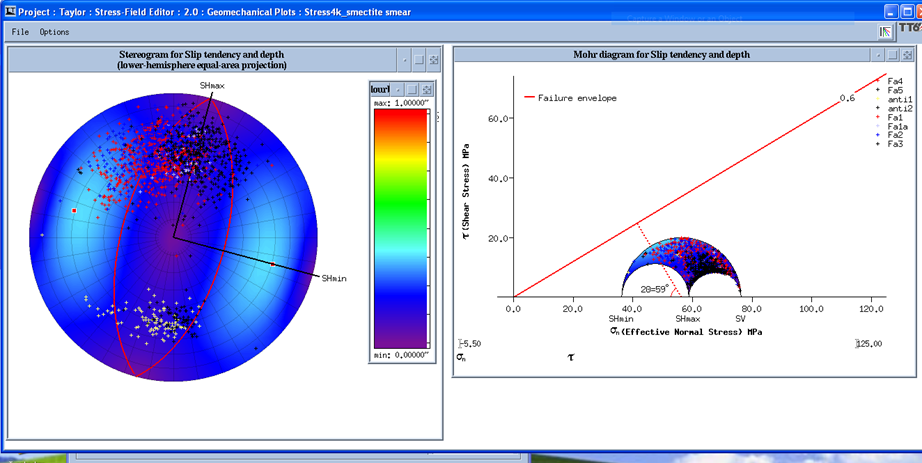The width and height of the screenshot is (922, 463).
Task: Click the Effective Normal Stress axis title
Action: click(x=686, y=332)
